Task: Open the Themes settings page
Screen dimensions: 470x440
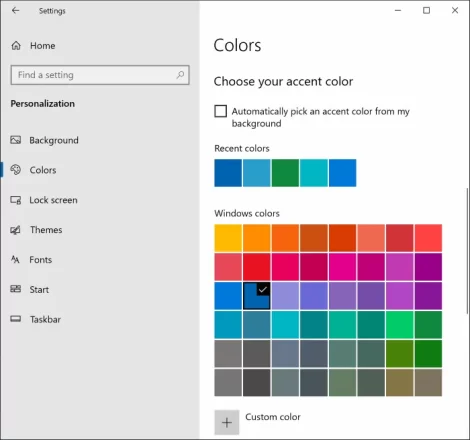Action: click(x=46, y=230)
